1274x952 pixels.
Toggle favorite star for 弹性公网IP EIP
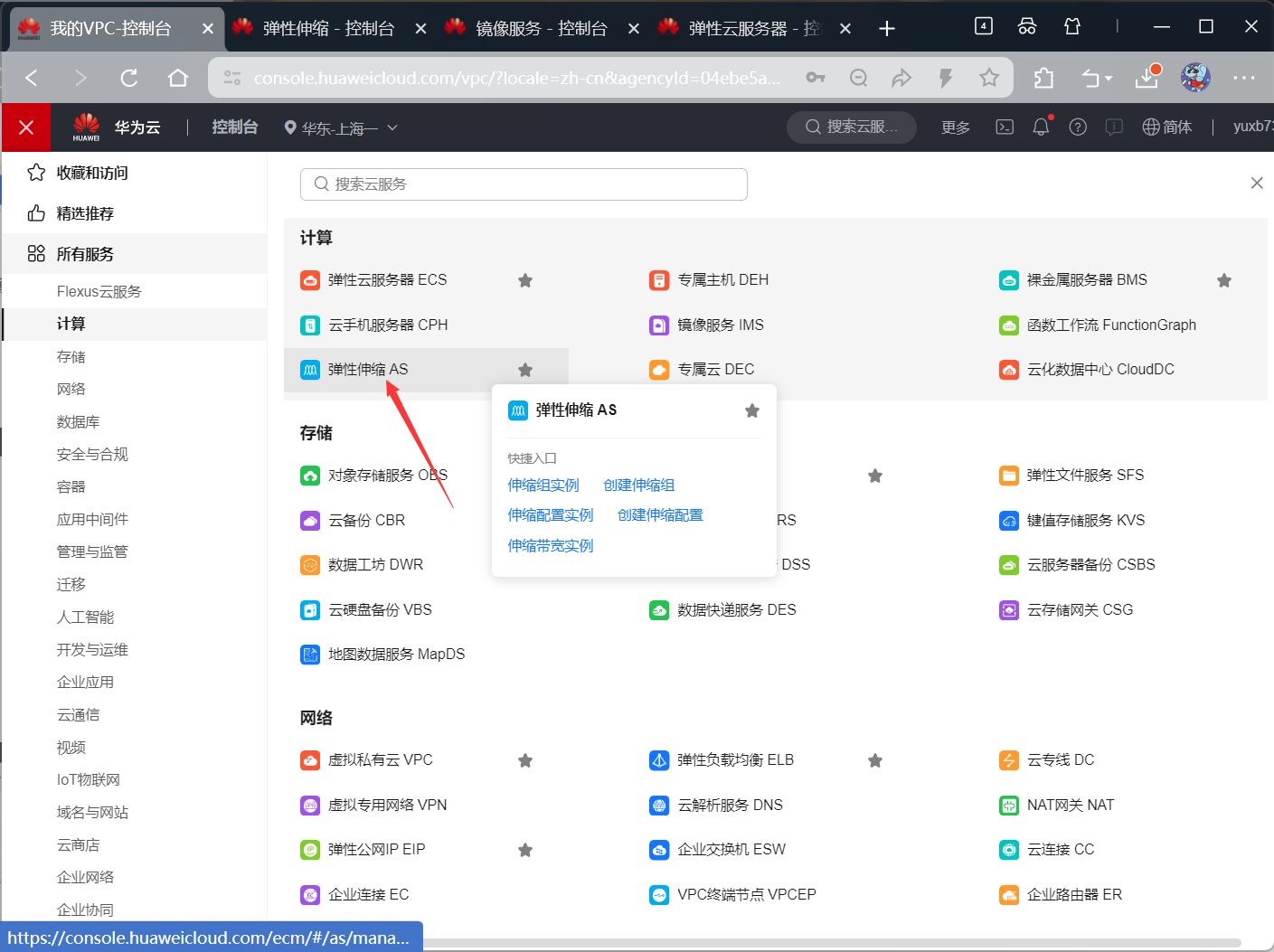525,850
